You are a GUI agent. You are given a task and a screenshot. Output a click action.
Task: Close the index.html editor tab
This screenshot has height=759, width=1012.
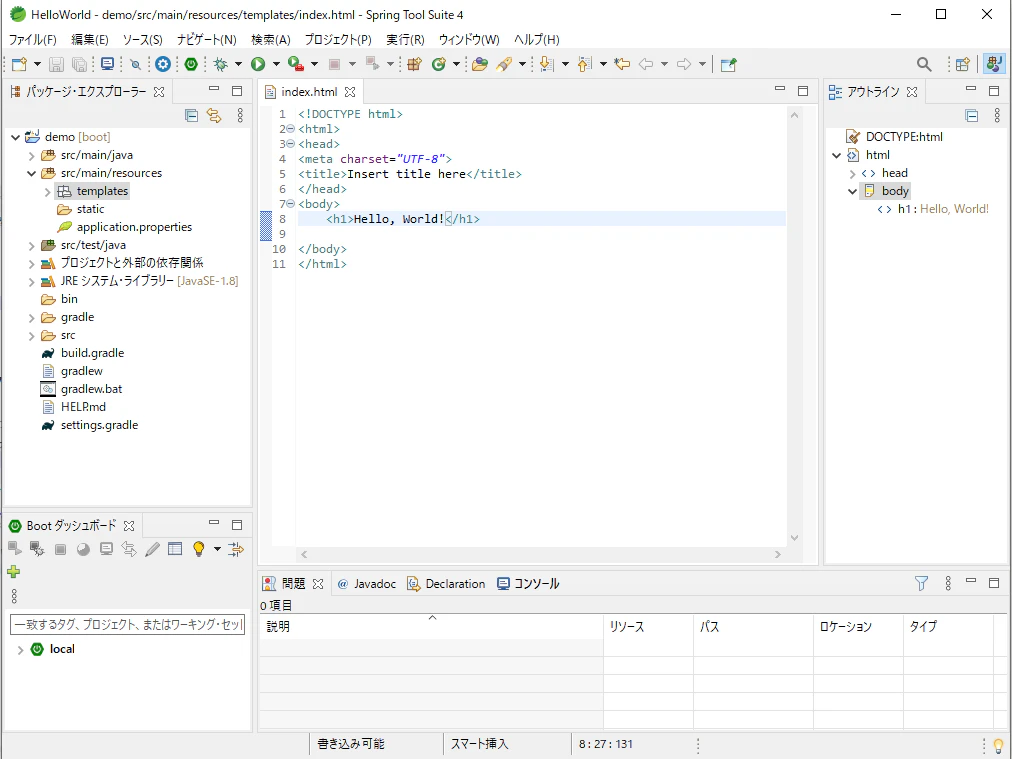[x=350, y=92]
